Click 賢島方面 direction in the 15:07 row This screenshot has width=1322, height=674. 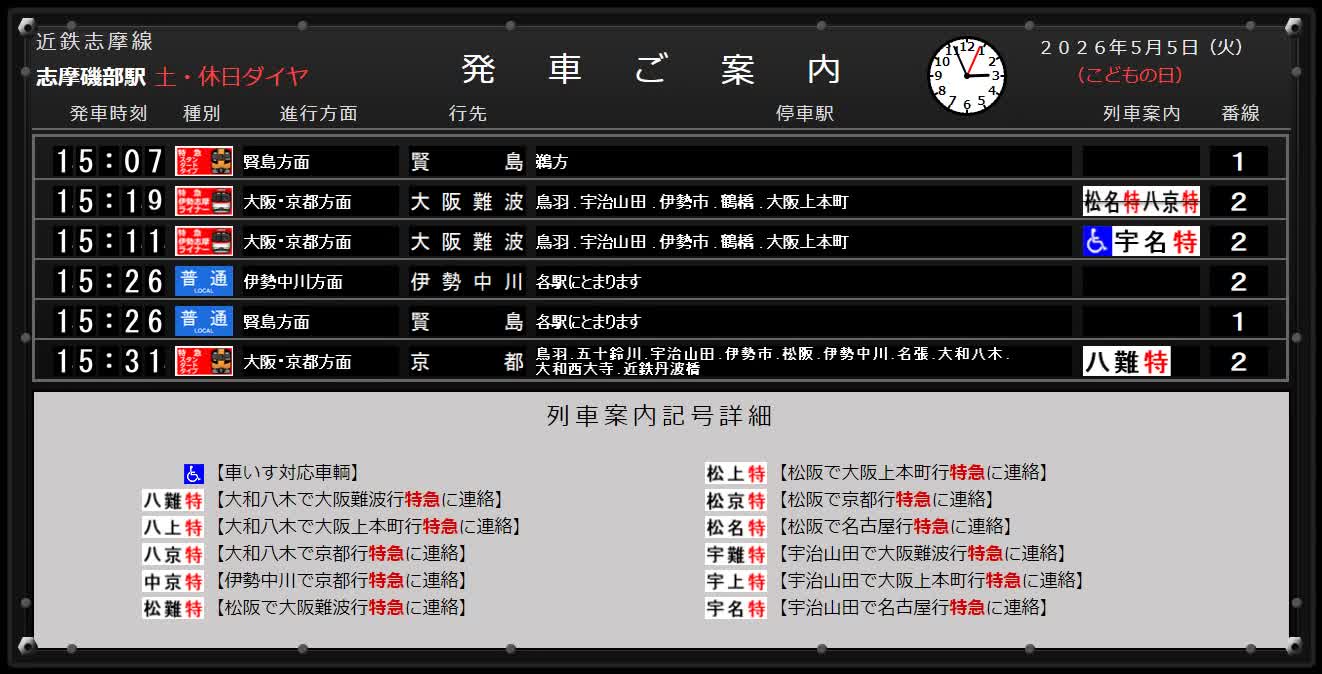(x=277, y=162)
